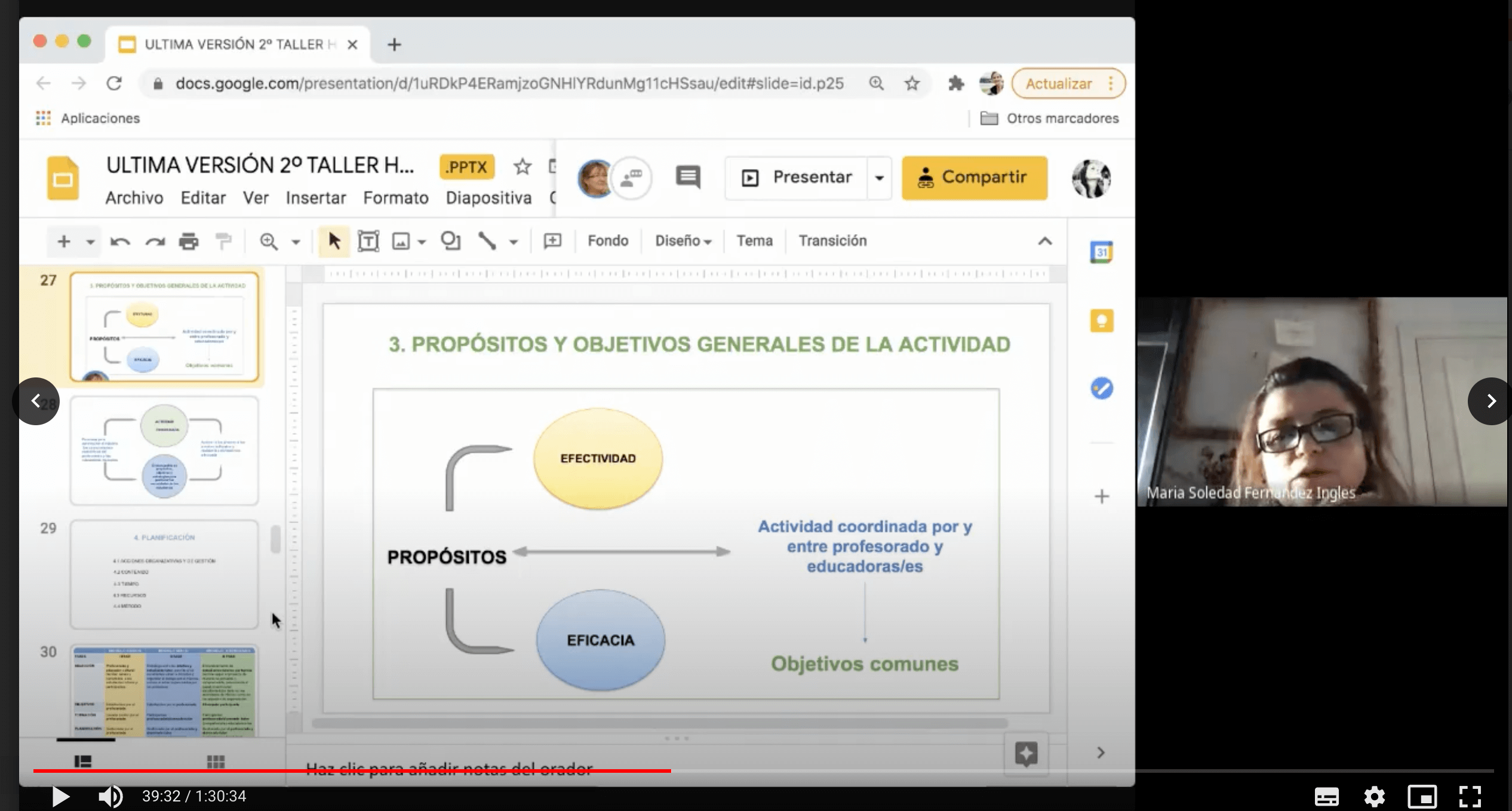Open the Diseño dropdown

683,241
